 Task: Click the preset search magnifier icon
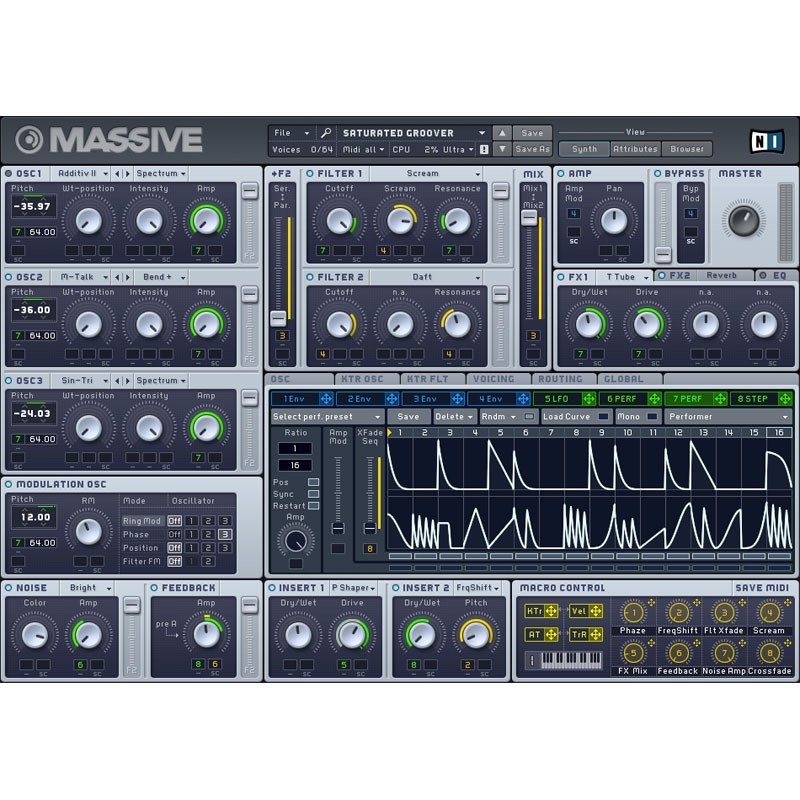(x=326, y=133)
